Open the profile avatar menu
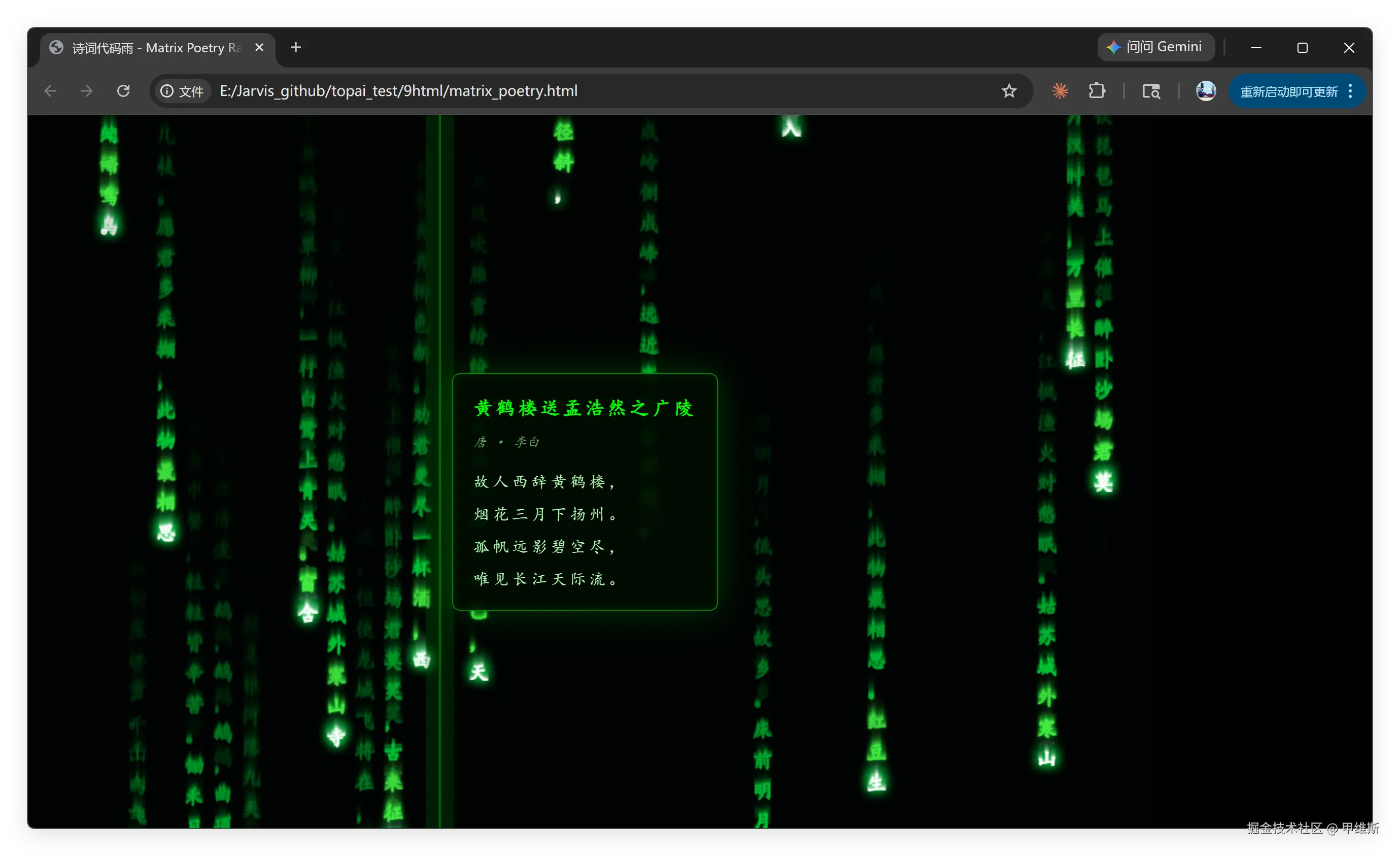This screenshot has height=856, width=1400. point(1206,91)
